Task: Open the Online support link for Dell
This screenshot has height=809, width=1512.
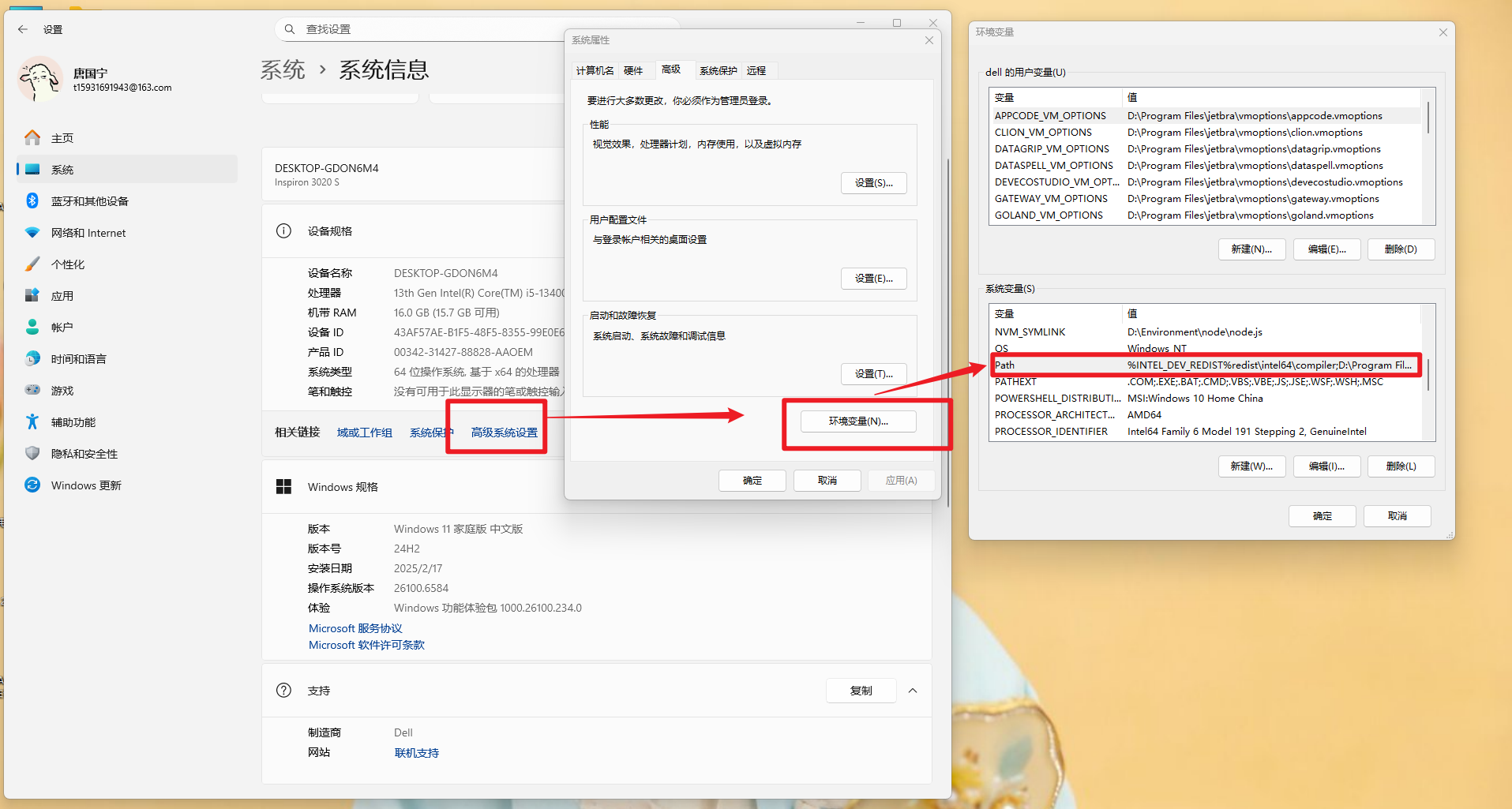Action: (x=416, y=753)
